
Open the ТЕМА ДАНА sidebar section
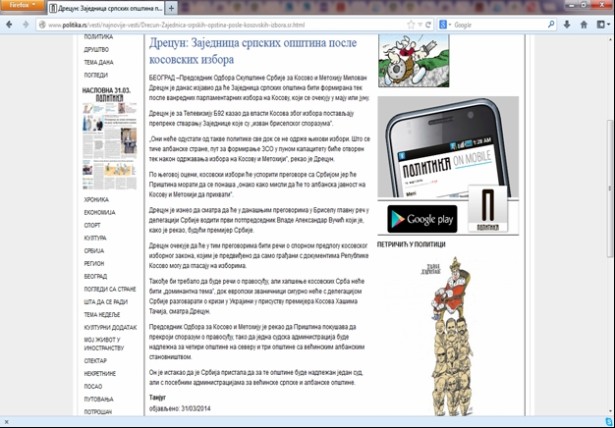(x=98, y=62)
